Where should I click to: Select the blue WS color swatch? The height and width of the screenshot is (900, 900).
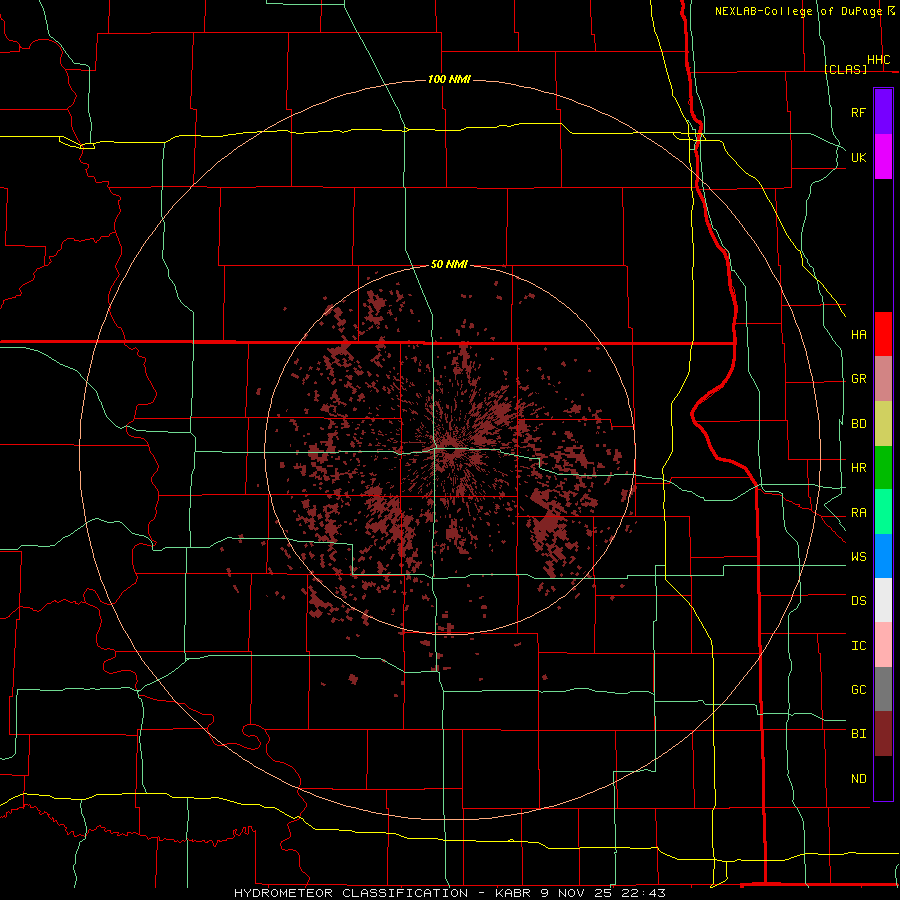coord(883,556)
